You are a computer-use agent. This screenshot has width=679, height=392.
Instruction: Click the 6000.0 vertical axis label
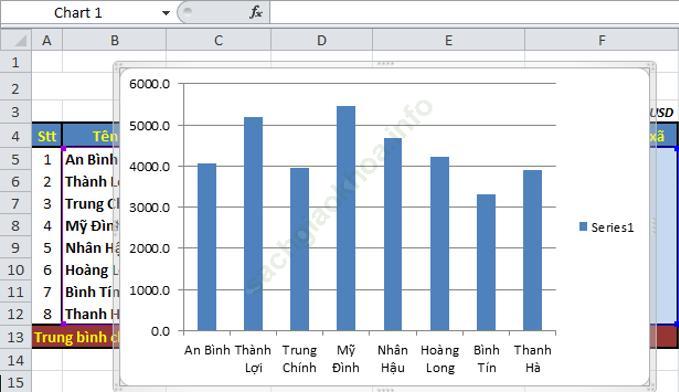(x=149, y=84)
